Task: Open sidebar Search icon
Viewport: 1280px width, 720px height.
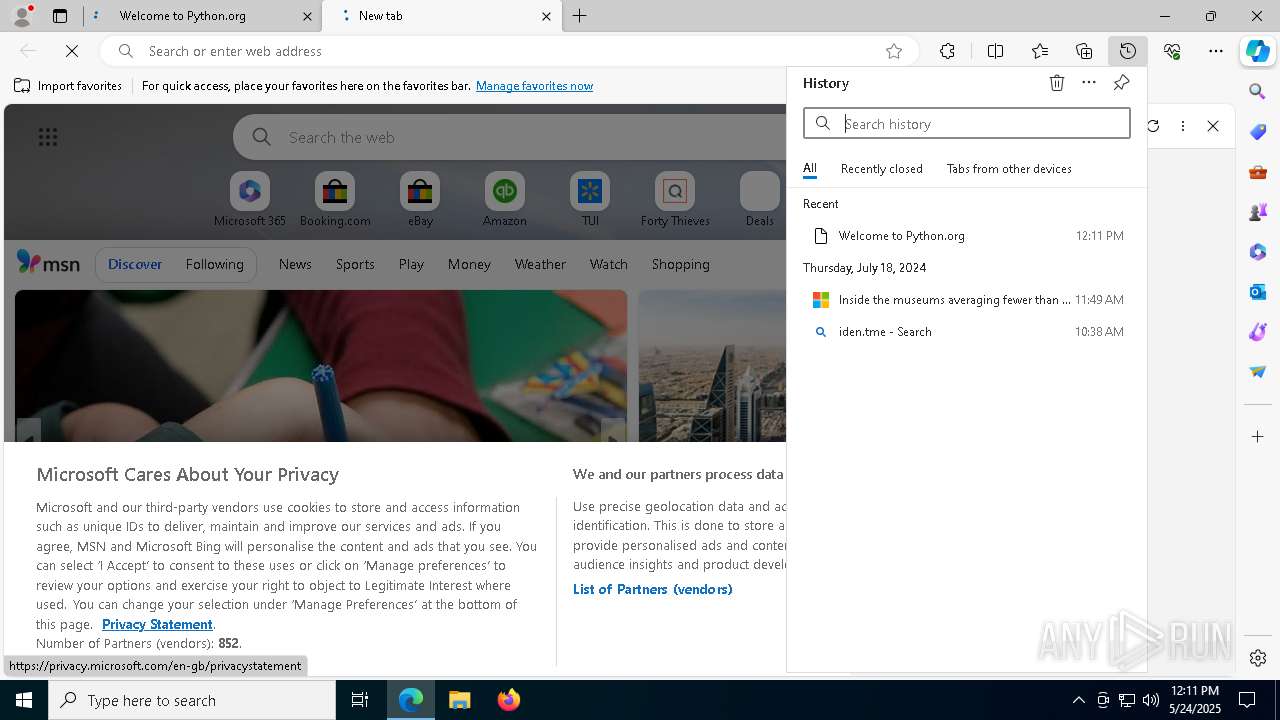Action: pos(1258,92)
